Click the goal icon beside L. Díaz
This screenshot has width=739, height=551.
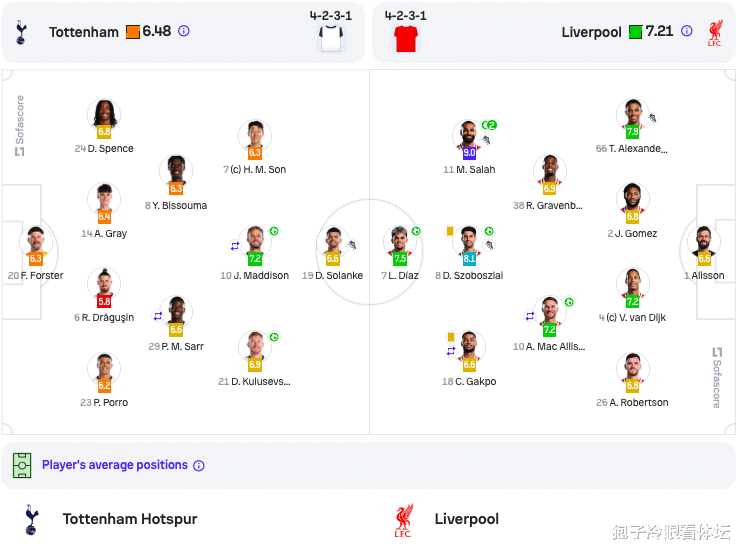416,231
